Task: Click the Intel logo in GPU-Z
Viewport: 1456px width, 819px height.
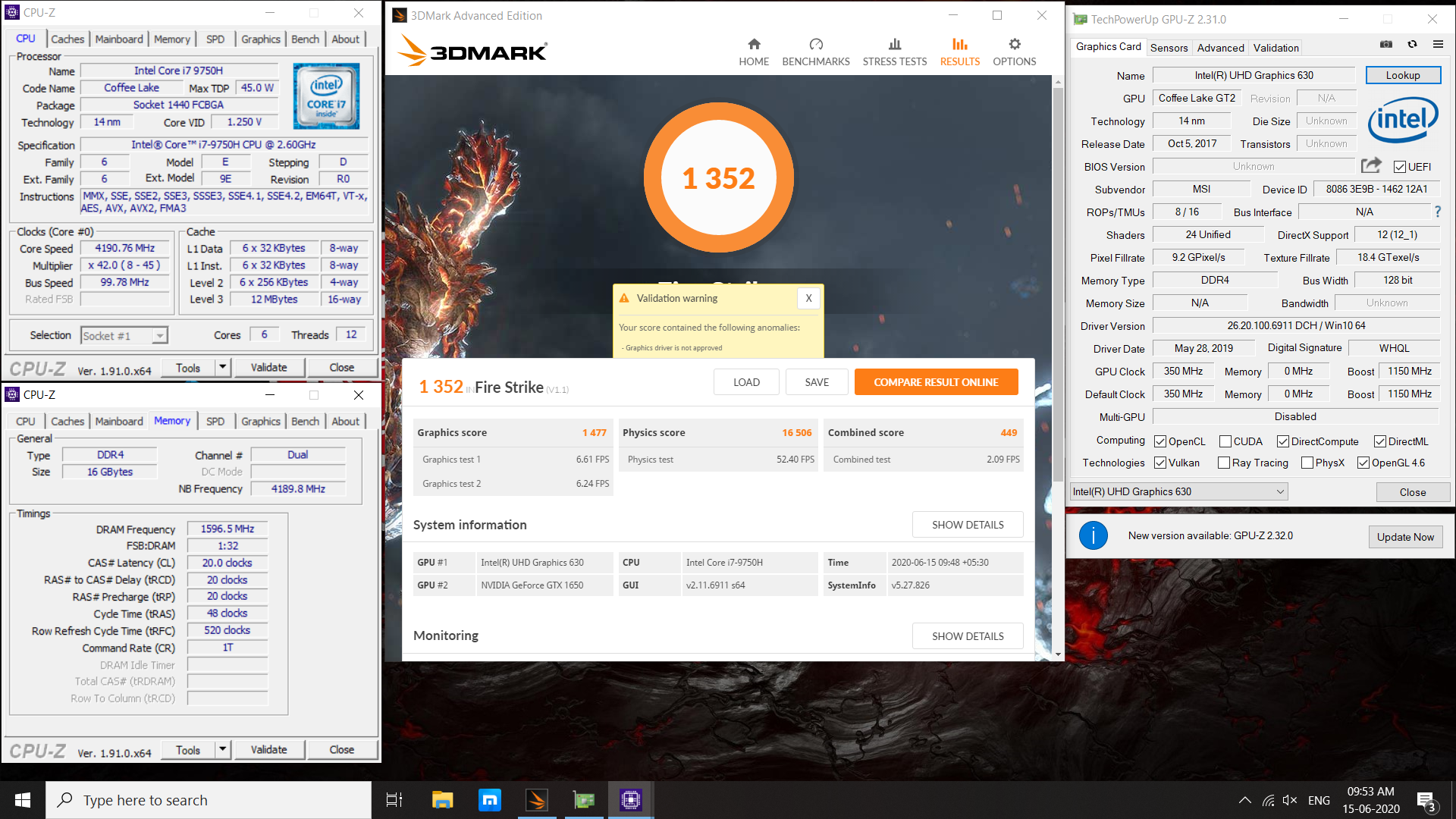Action: pos(1403,120)
